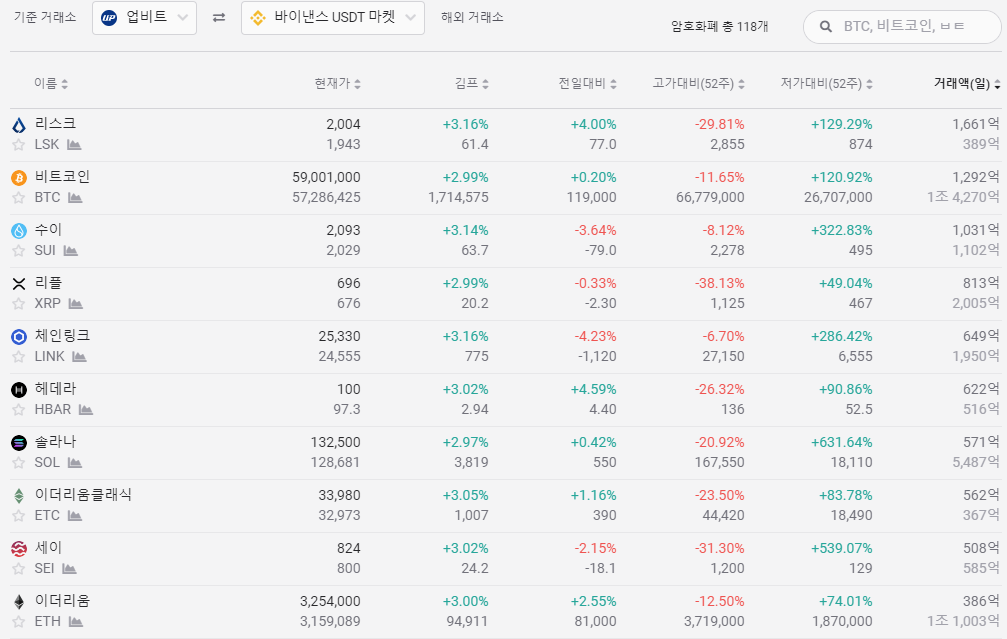Sort by 저가대비(52주) column
This screenshot has width=1007, height=639.
[827, 83]
